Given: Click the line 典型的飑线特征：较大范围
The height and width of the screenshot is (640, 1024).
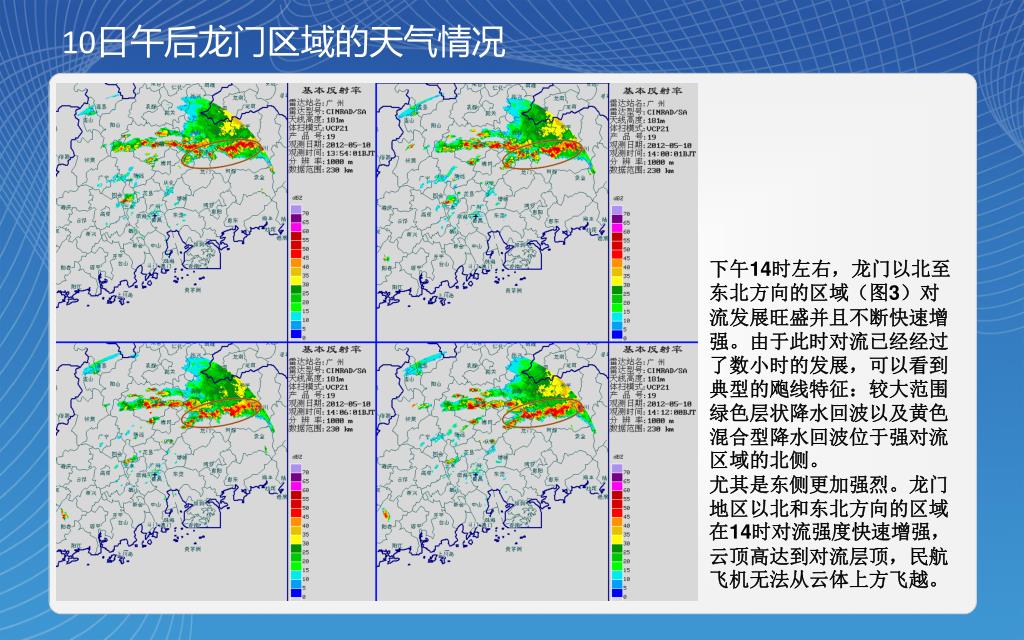Looking at the screenshot, I should (829, 389).
